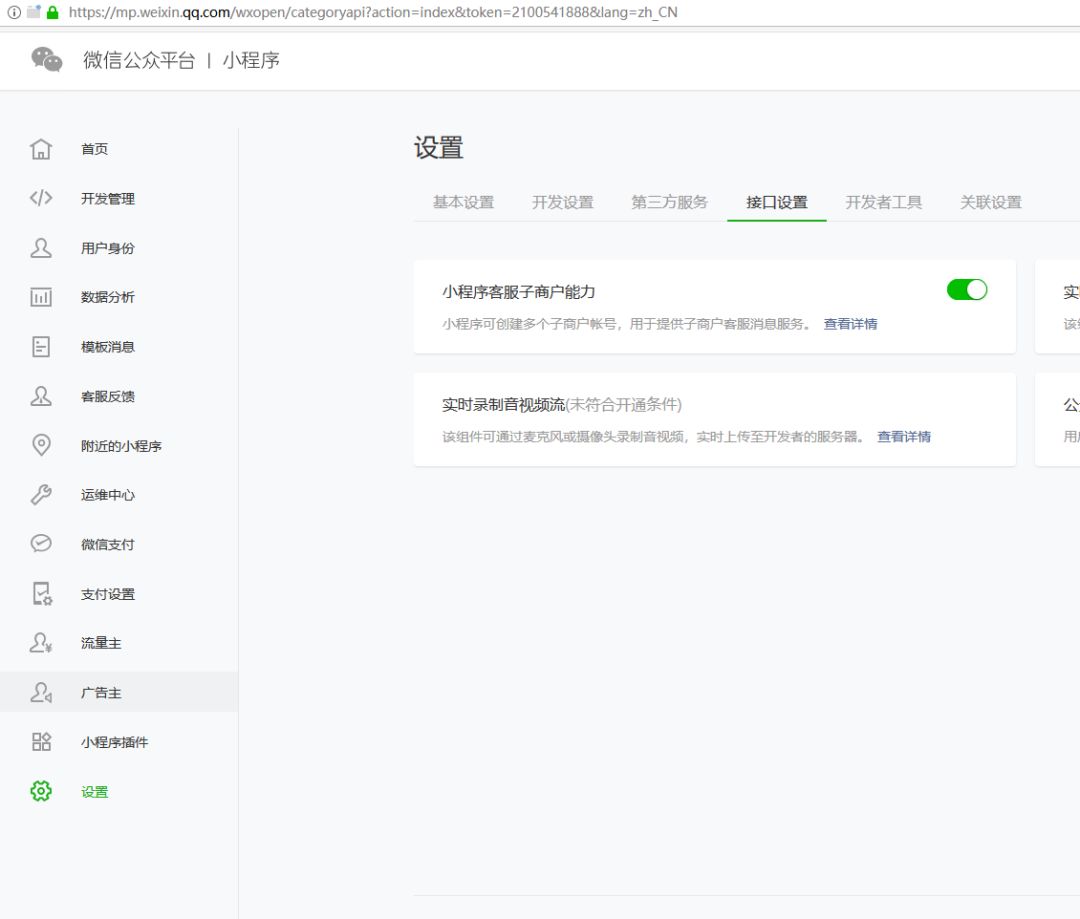Click the 开发管理 code brackets icon
Viewport: 1080px width, 919px height.
click(41, 198)
